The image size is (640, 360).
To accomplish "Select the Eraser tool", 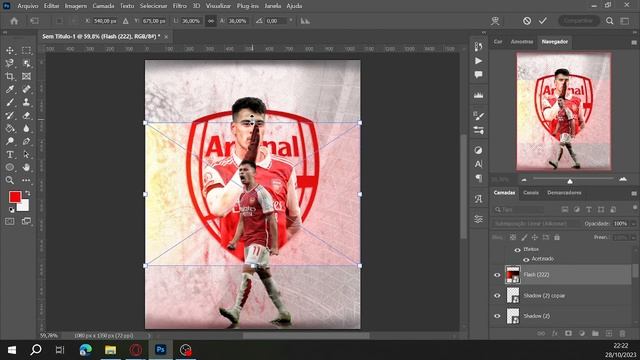I will (x=26, y=116).
